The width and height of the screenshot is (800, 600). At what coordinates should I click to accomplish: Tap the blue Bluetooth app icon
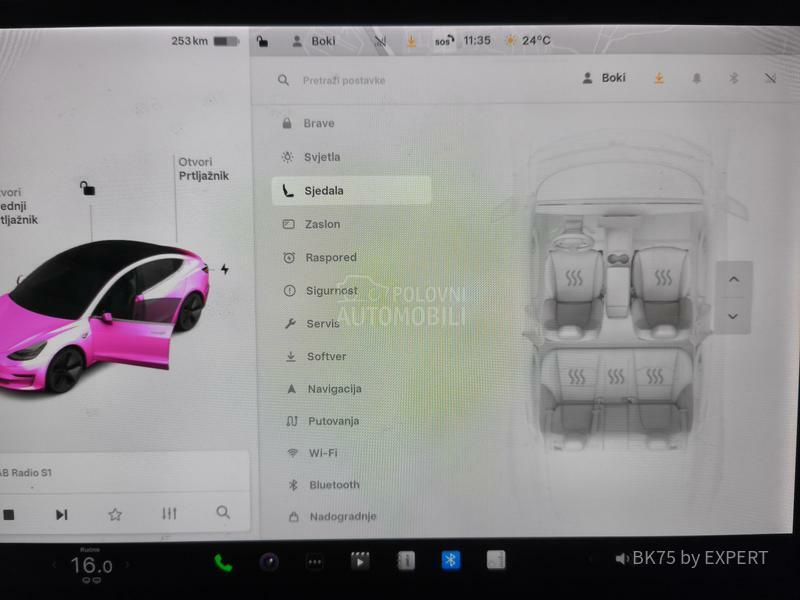pos(451,560)
